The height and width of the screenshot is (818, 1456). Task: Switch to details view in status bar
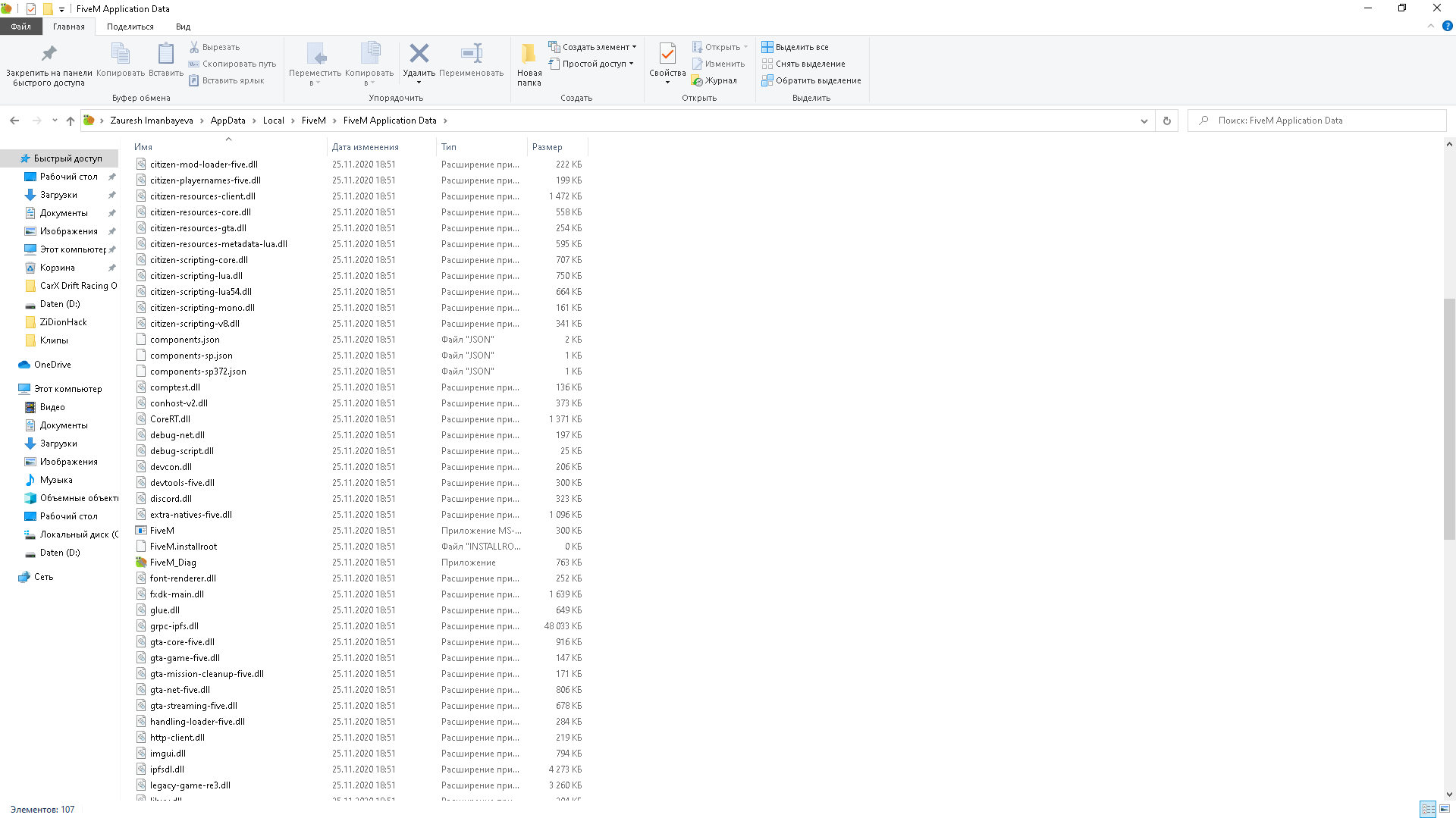pos(1427,809)
